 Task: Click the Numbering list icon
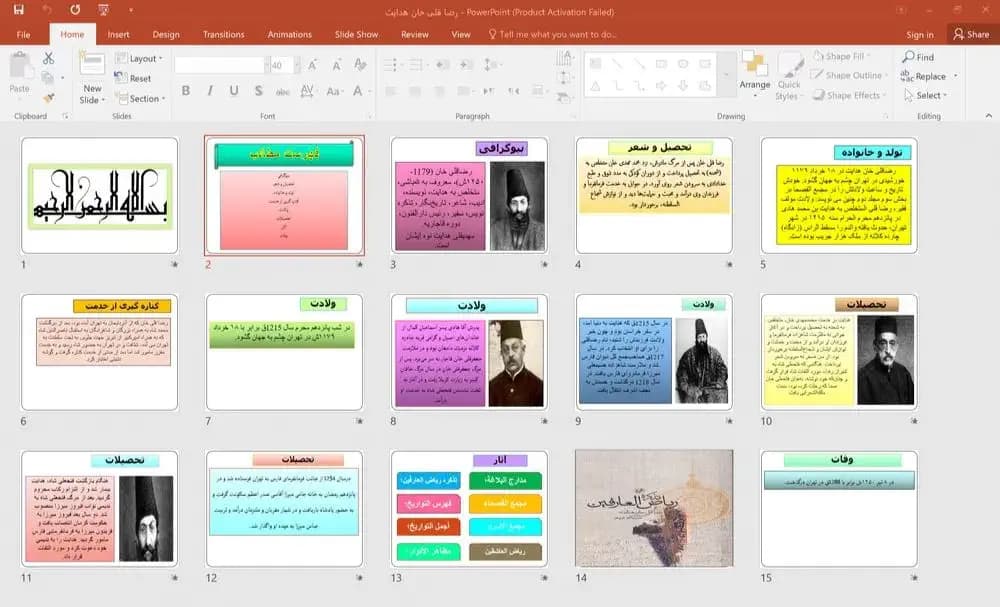[418, 64]
